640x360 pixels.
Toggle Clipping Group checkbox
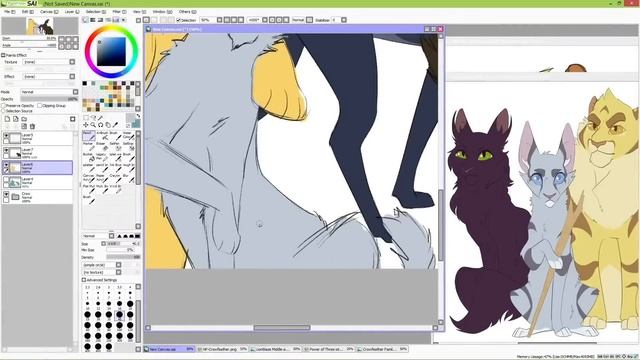tap(40, 105)
